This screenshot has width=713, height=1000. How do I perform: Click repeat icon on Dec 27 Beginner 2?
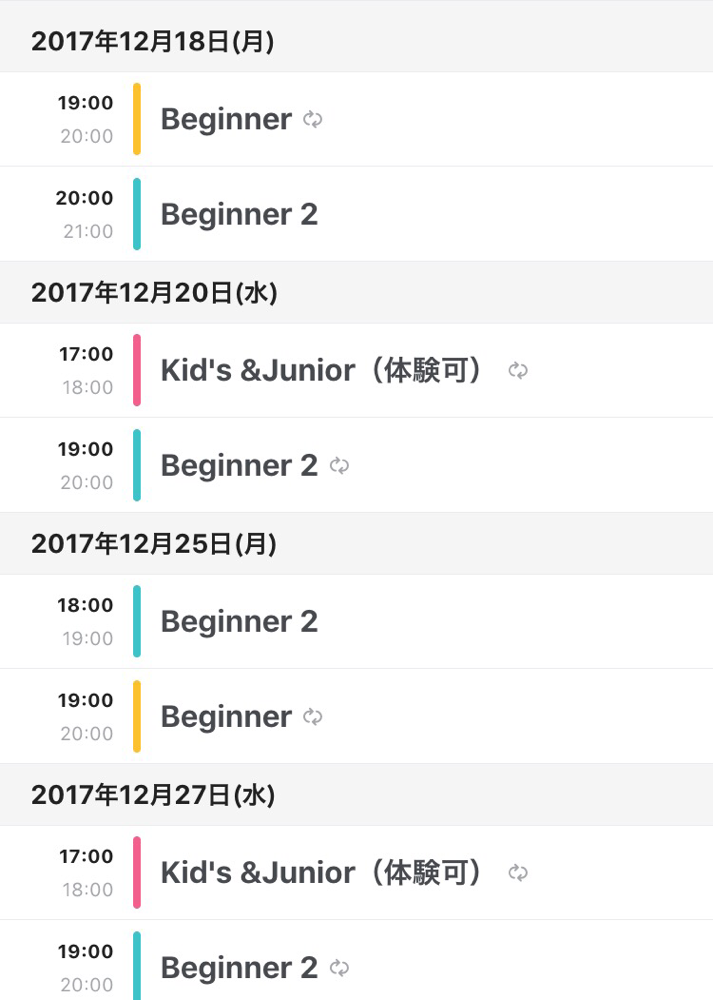[339, 968]
